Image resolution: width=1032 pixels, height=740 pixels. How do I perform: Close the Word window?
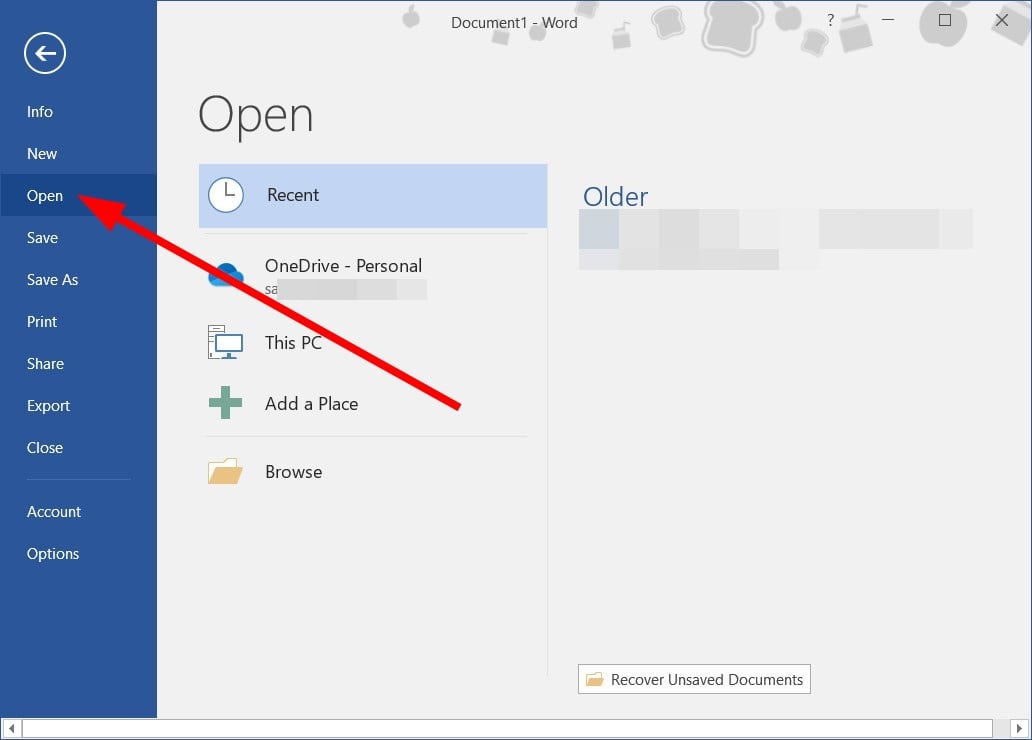pyautogui.click(x=1002, y=20)
